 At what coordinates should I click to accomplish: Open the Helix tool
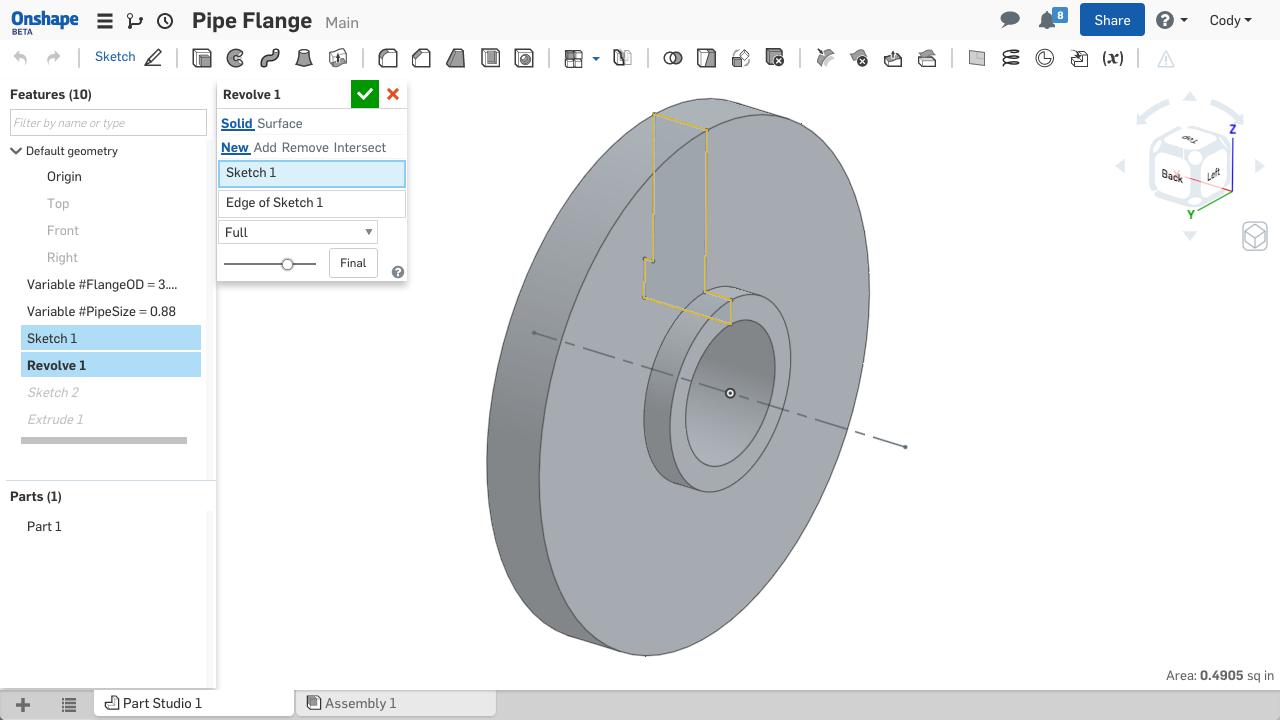[1011, 57]
